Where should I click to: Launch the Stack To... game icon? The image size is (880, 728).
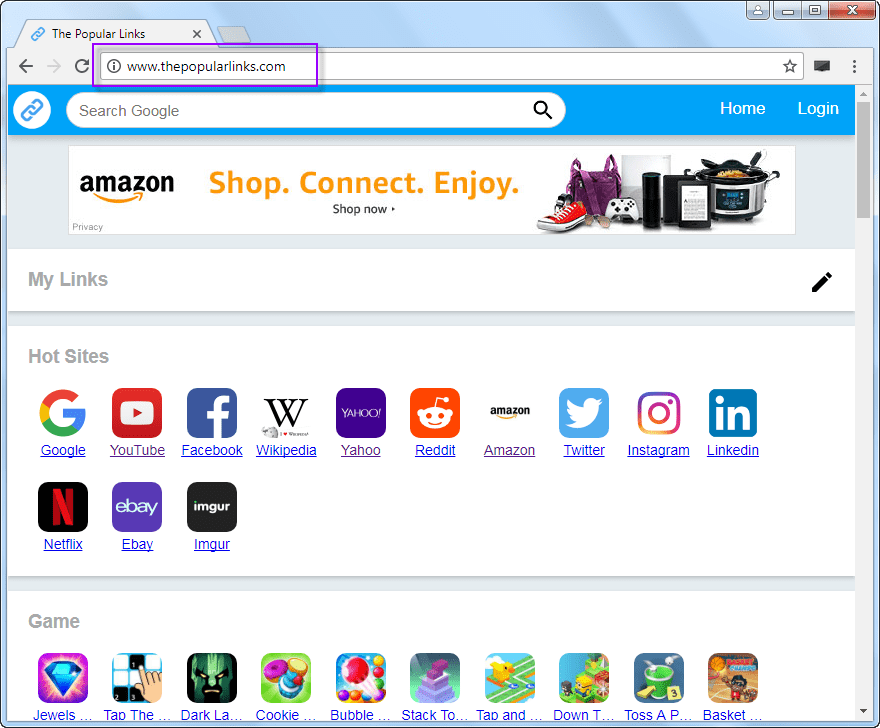pos(435,677)
